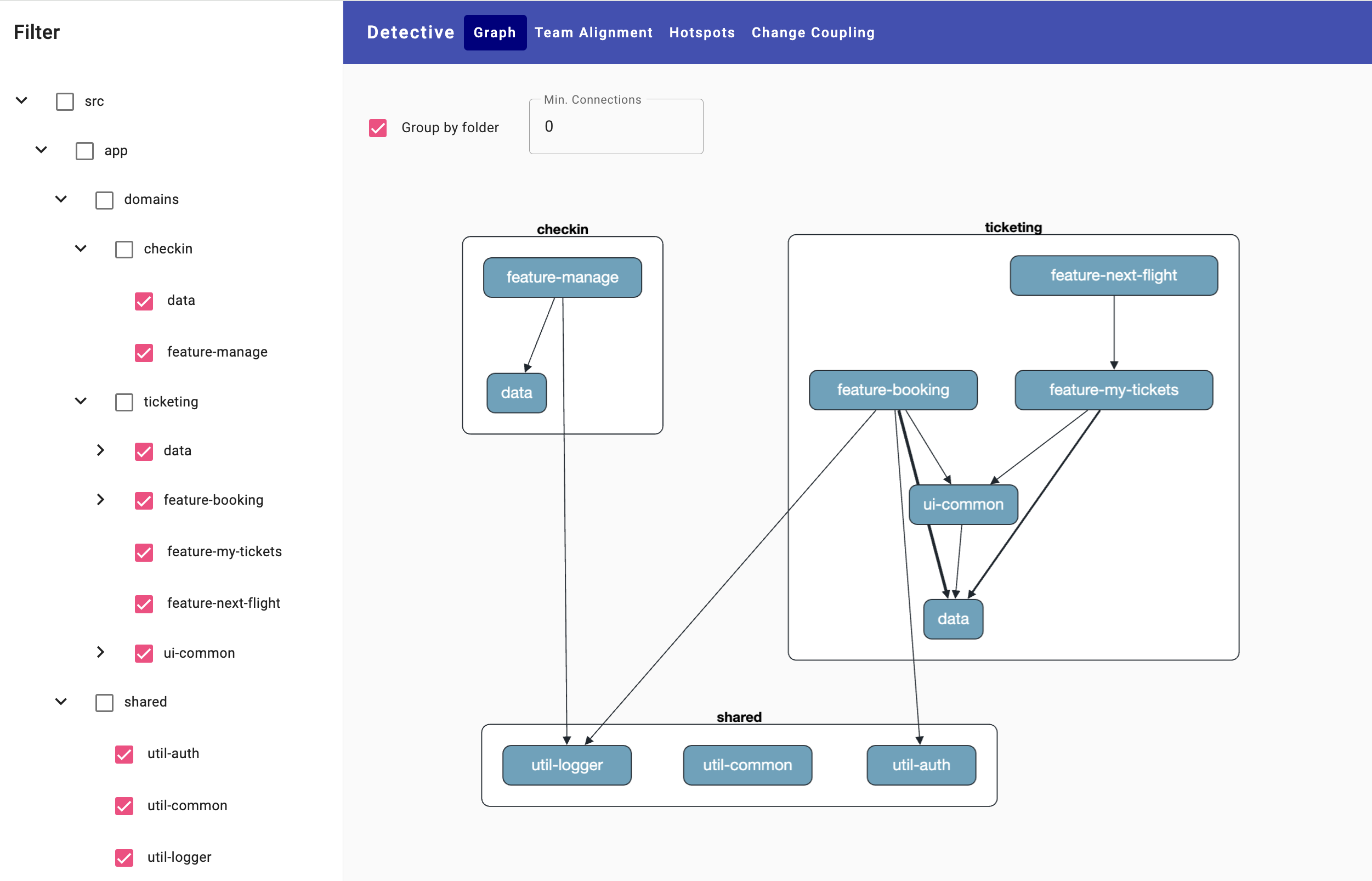This screenshot has width=1372, height=881.
Task: Click the Detective title link
Action: [410, 32]
